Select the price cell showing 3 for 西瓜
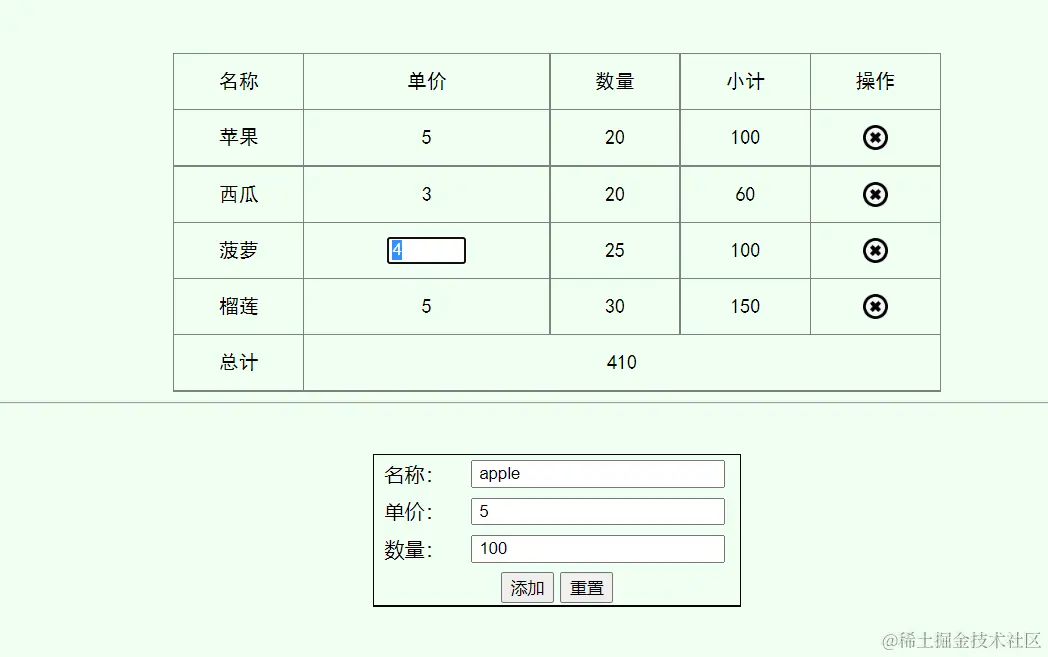The height and width of the screenshot is (657, 1048). coord(427,194)
